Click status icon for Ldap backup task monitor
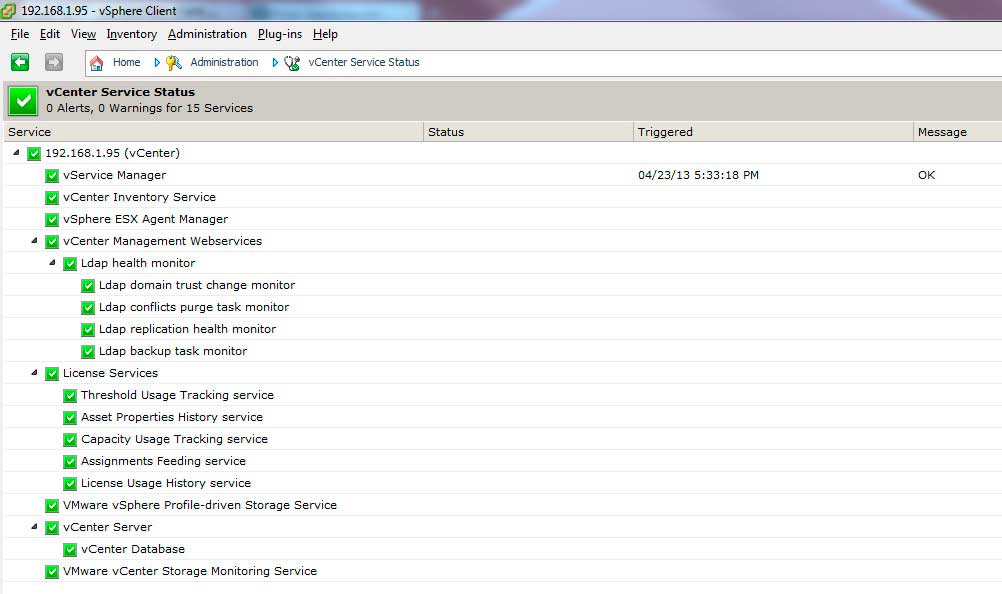The image size is (1002, 594). (x=88, y=352)
